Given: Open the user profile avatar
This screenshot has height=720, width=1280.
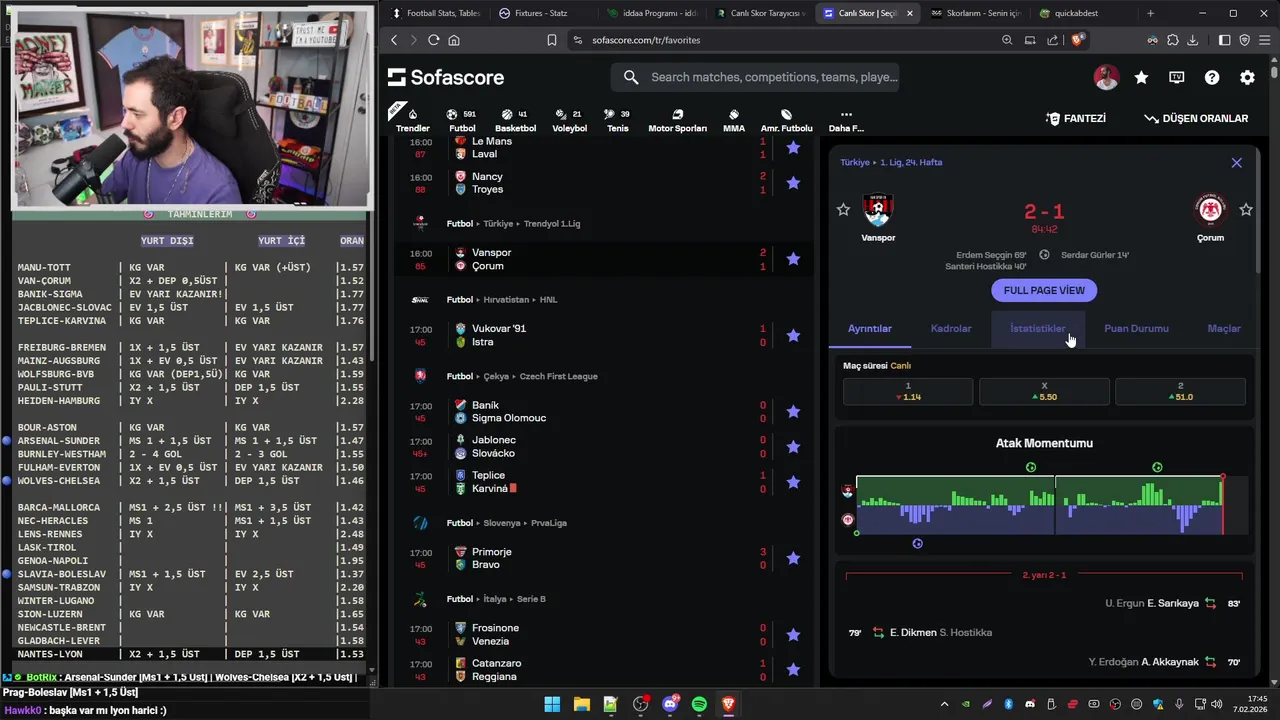Looking at the screenshot, I should [1106, 77].
